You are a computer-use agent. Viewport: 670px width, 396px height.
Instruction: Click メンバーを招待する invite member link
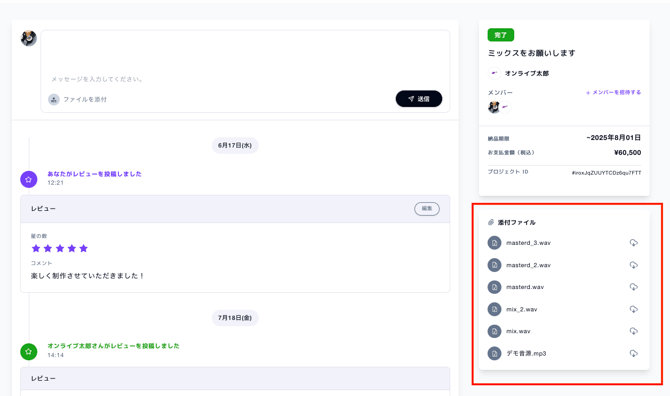point(613,92)
